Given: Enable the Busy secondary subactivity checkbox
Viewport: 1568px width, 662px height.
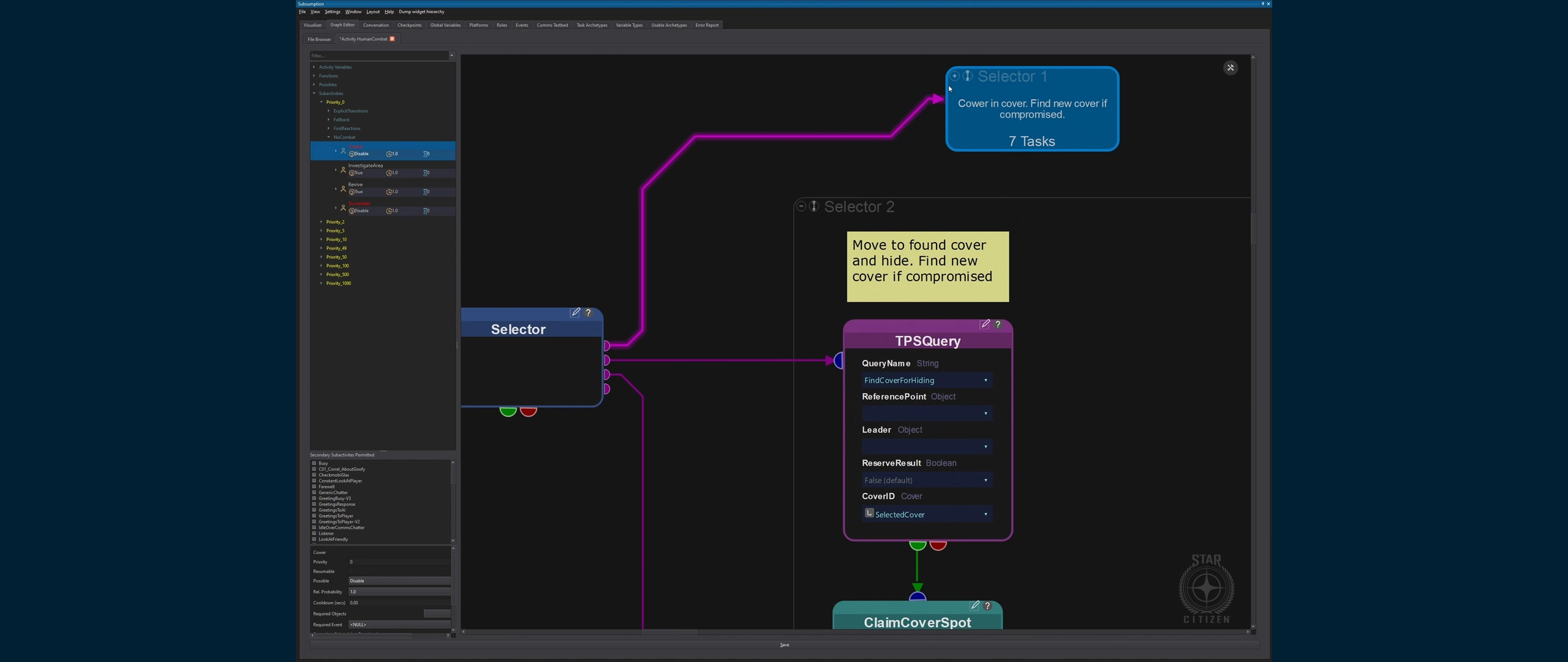Looking at the screenshot, I should (314, 463).
